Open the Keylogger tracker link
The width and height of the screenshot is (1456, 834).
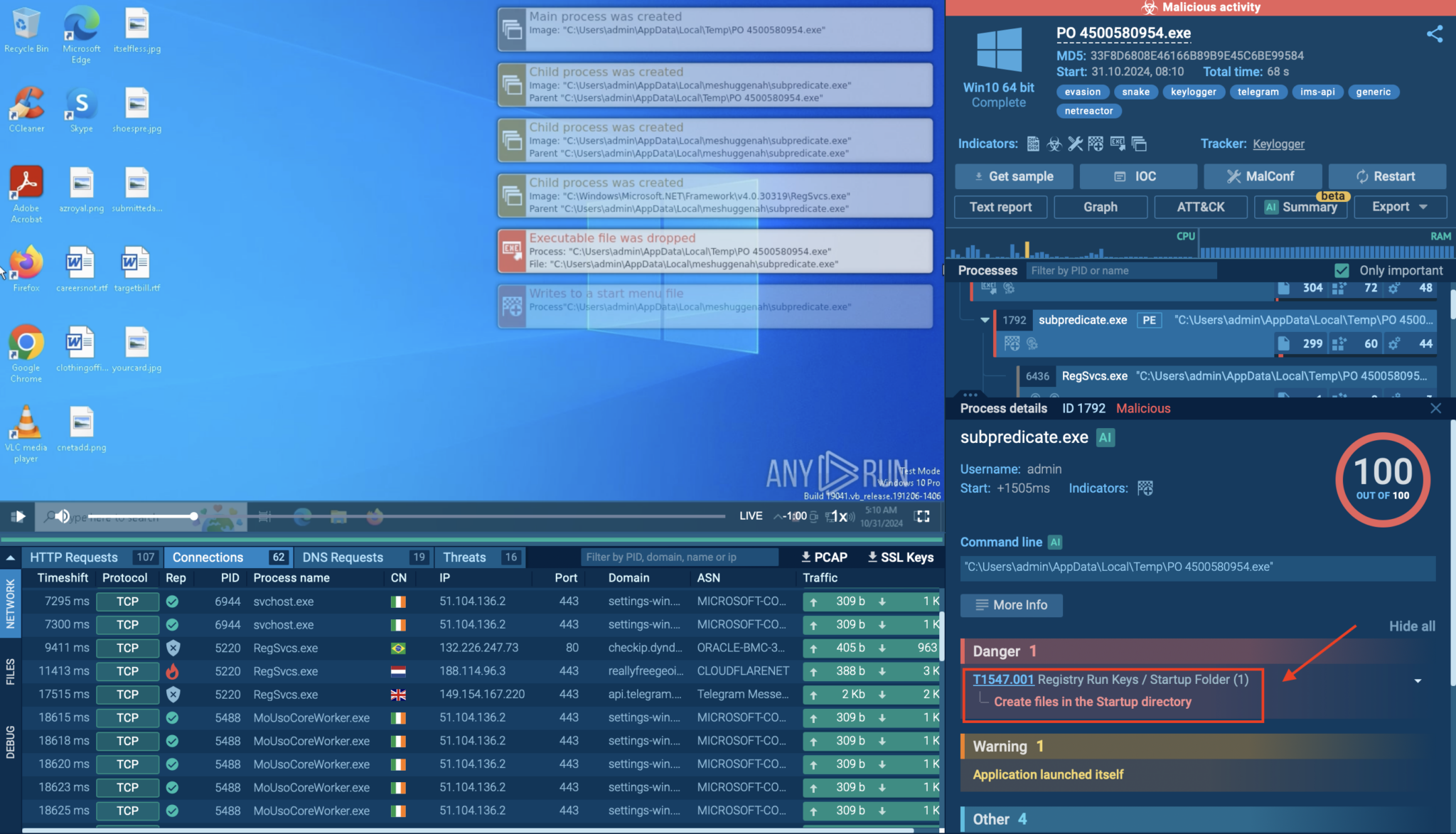1278,144
